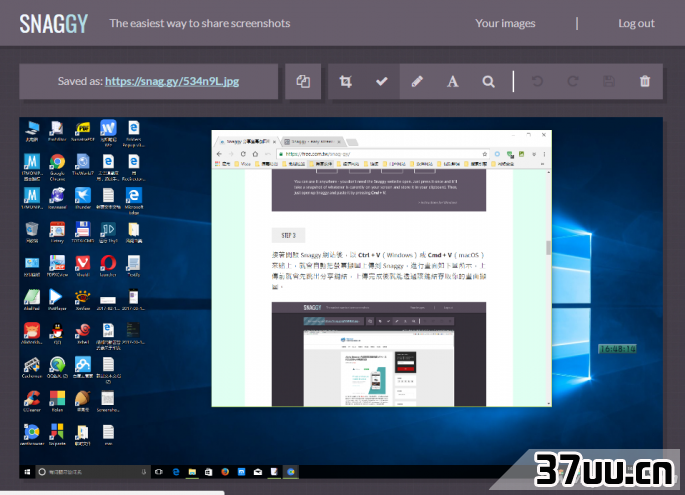Open the saved snag.gy image link
Image resolution: width=685 pixels, height=495 pixels.
(172, 81)
